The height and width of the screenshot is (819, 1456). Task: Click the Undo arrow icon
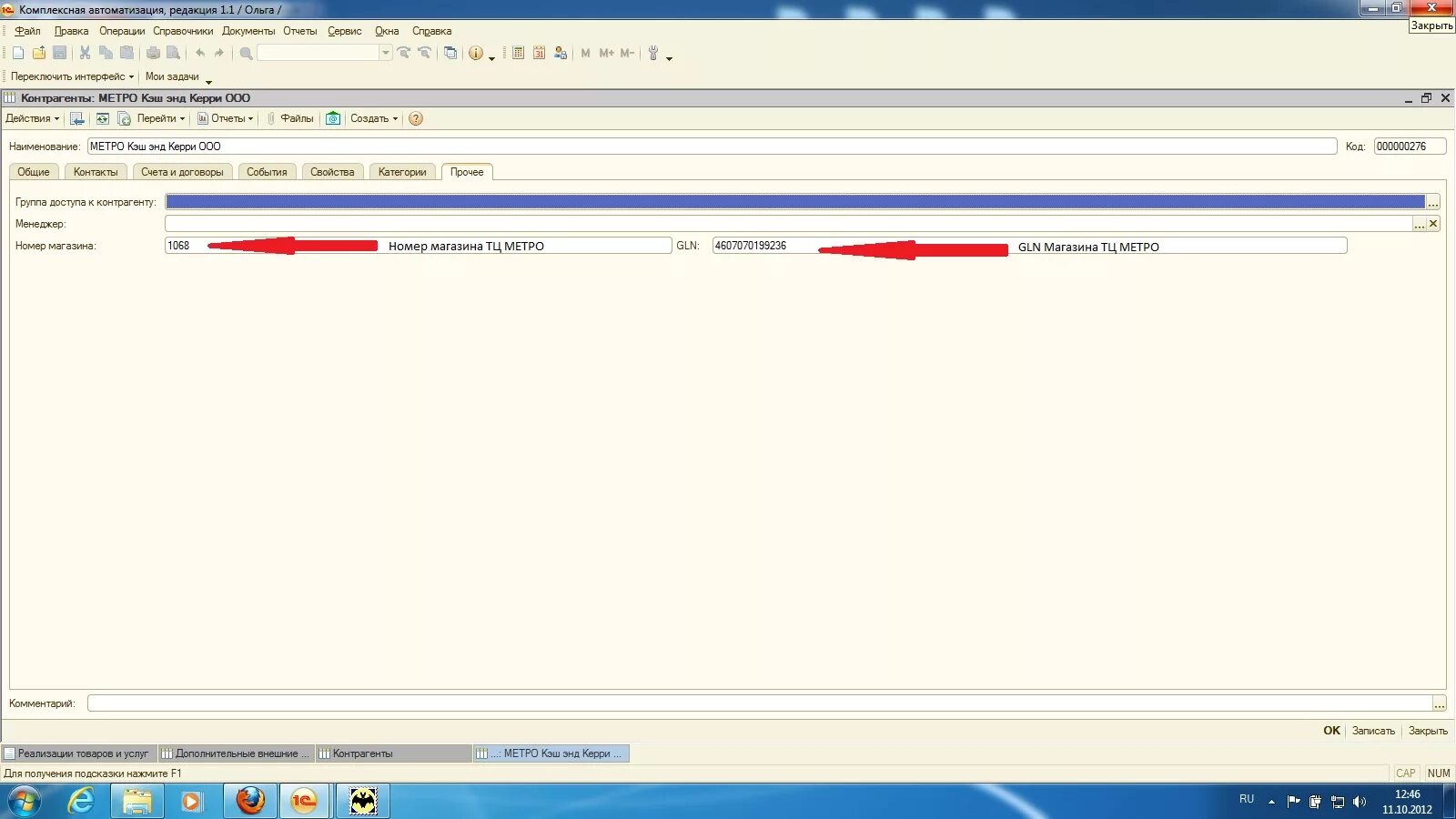(199, 53)
